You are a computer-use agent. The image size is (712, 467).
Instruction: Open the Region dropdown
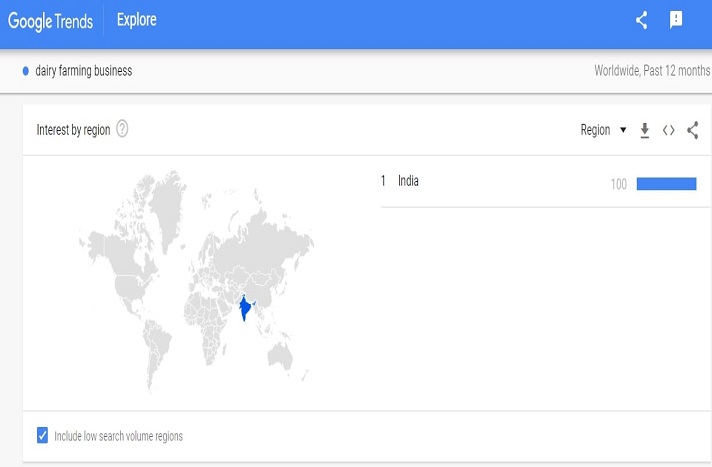pyautogui.click(x=603, y=130)
